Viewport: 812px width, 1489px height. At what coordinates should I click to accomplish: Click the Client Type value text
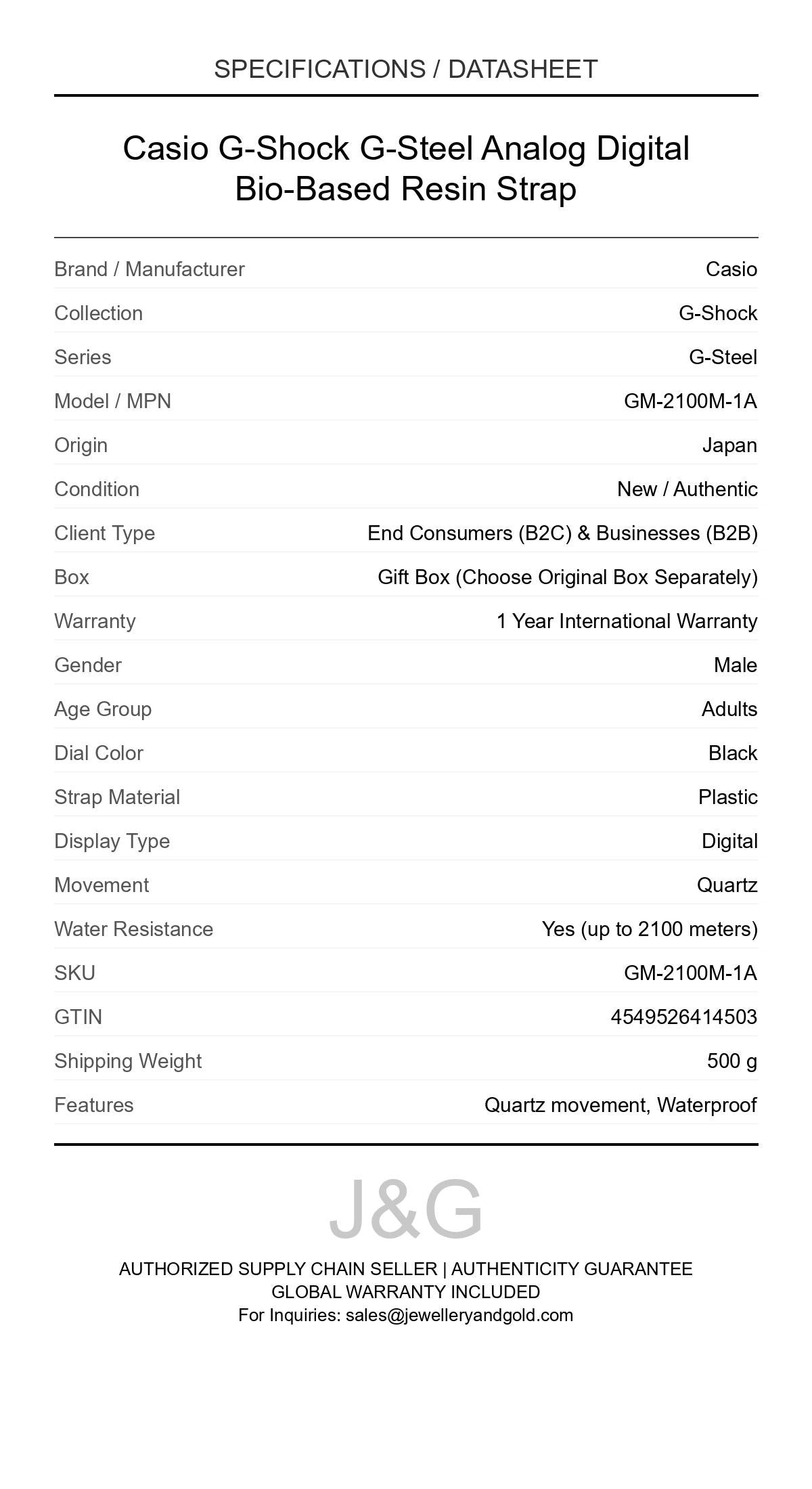[x=562, y=533]
